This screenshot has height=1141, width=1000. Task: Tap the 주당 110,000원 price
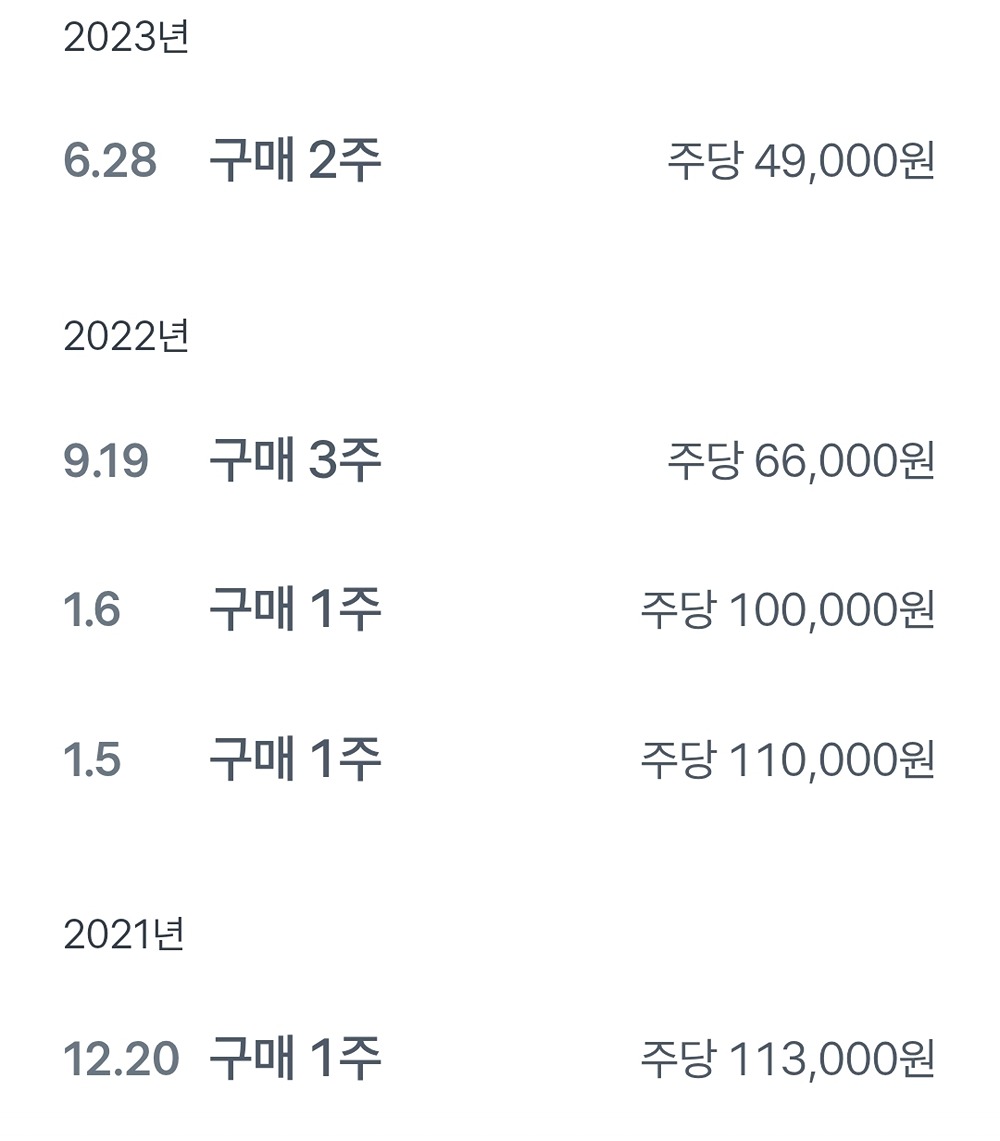[x=787, y=760]
